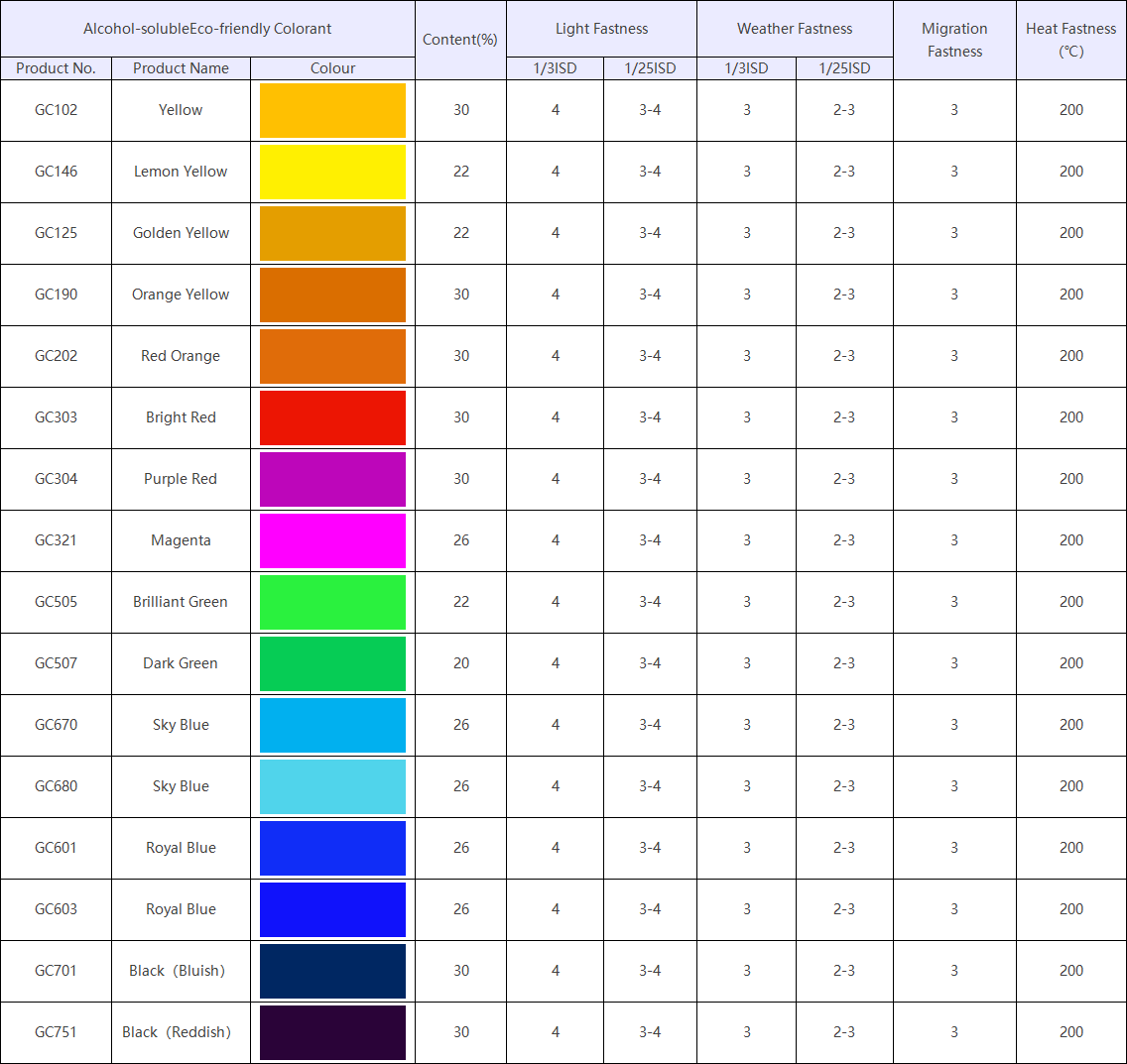The width and height of the screenshot is (1127, 1064).
Task: Click '1/3ISD' under Light Fastness
Action: pyautogui.click(x=555, y=68)
